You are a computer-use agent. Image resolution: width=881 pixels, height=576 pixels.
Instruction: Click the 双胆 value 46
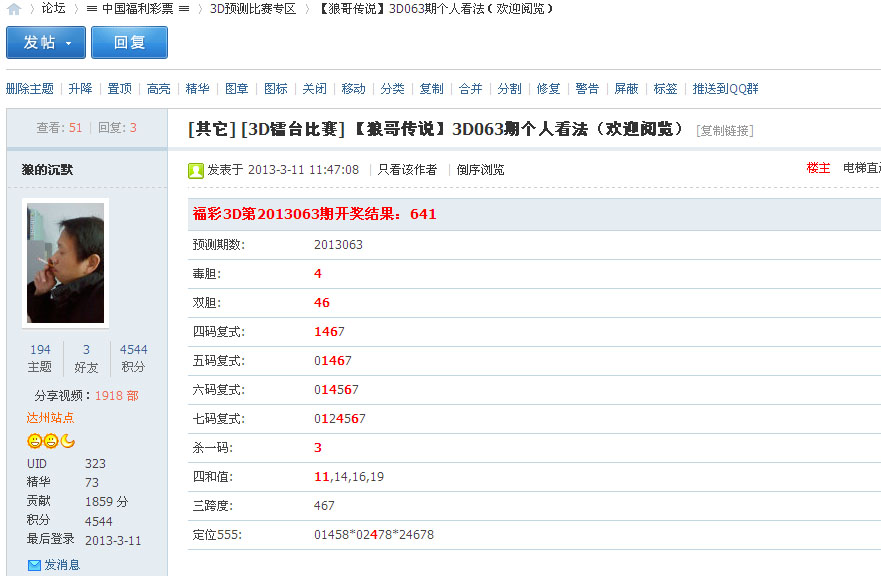[322, 302]
